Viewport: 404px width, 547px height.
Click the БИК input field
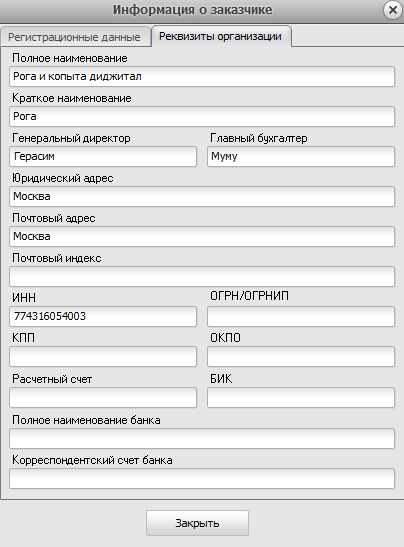(301, 397)
